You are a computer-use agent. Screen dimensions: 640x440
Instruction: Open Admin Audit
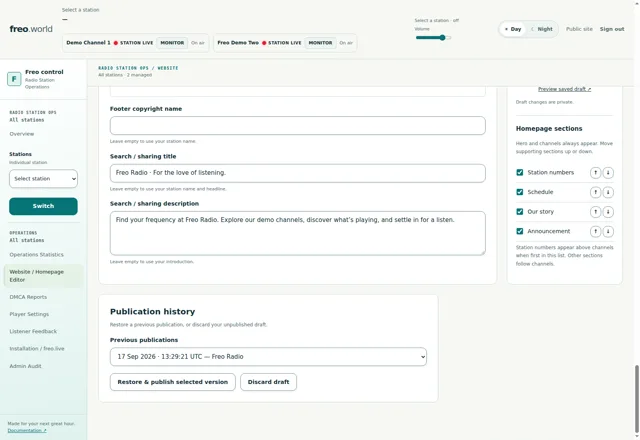point(25,366)
